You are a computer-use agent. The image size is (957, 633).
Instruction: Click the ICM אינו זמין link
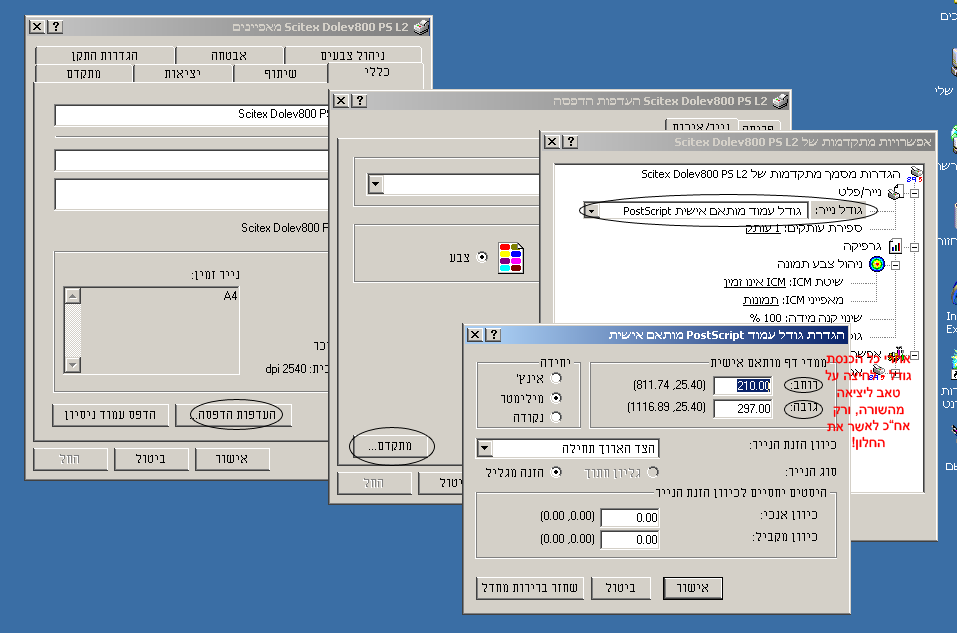pyautogui.click(x=754, y=282)
